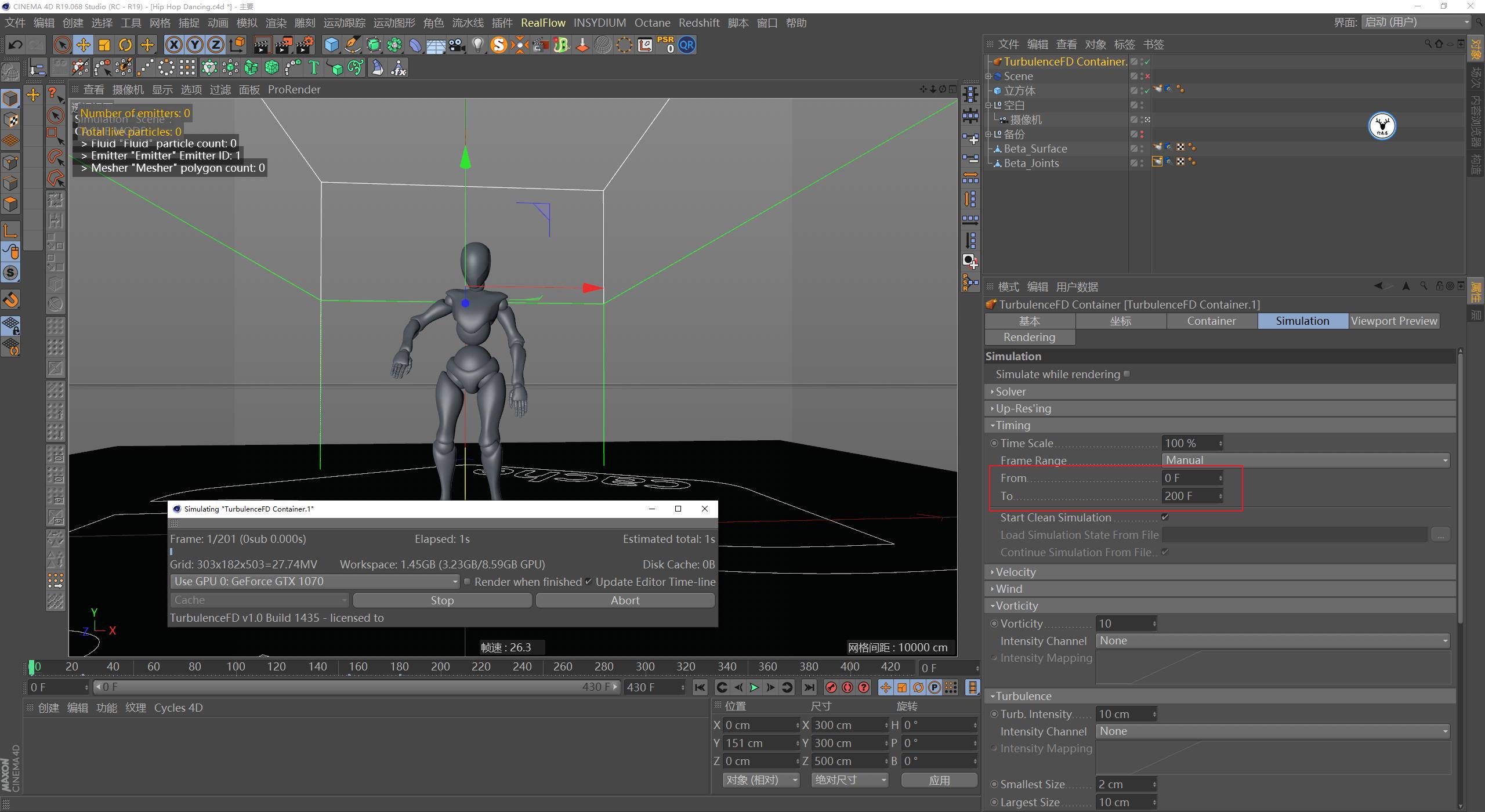Viewport: 1485px width, 812px height.
Task: Add a Light via the light bulb icon
Action: tap(477, 45)
